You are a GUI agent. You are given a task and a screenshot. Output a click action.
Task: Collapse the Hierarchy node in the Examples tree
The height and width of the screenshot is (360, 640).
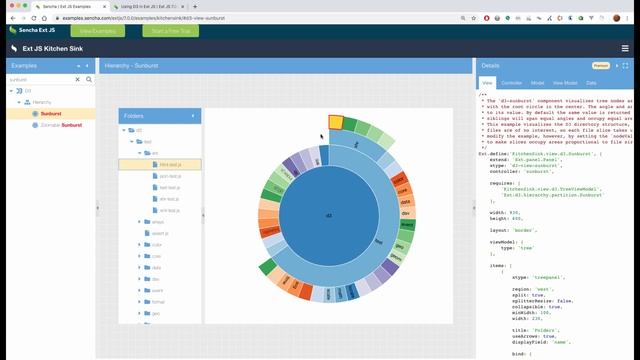tap(19, 102)
